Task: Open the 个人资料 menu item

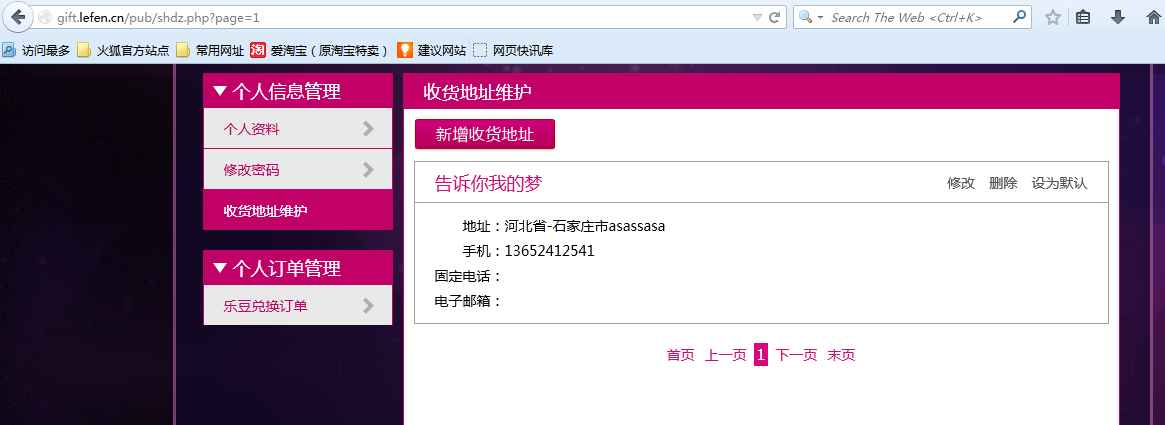Action: (297, 129)
